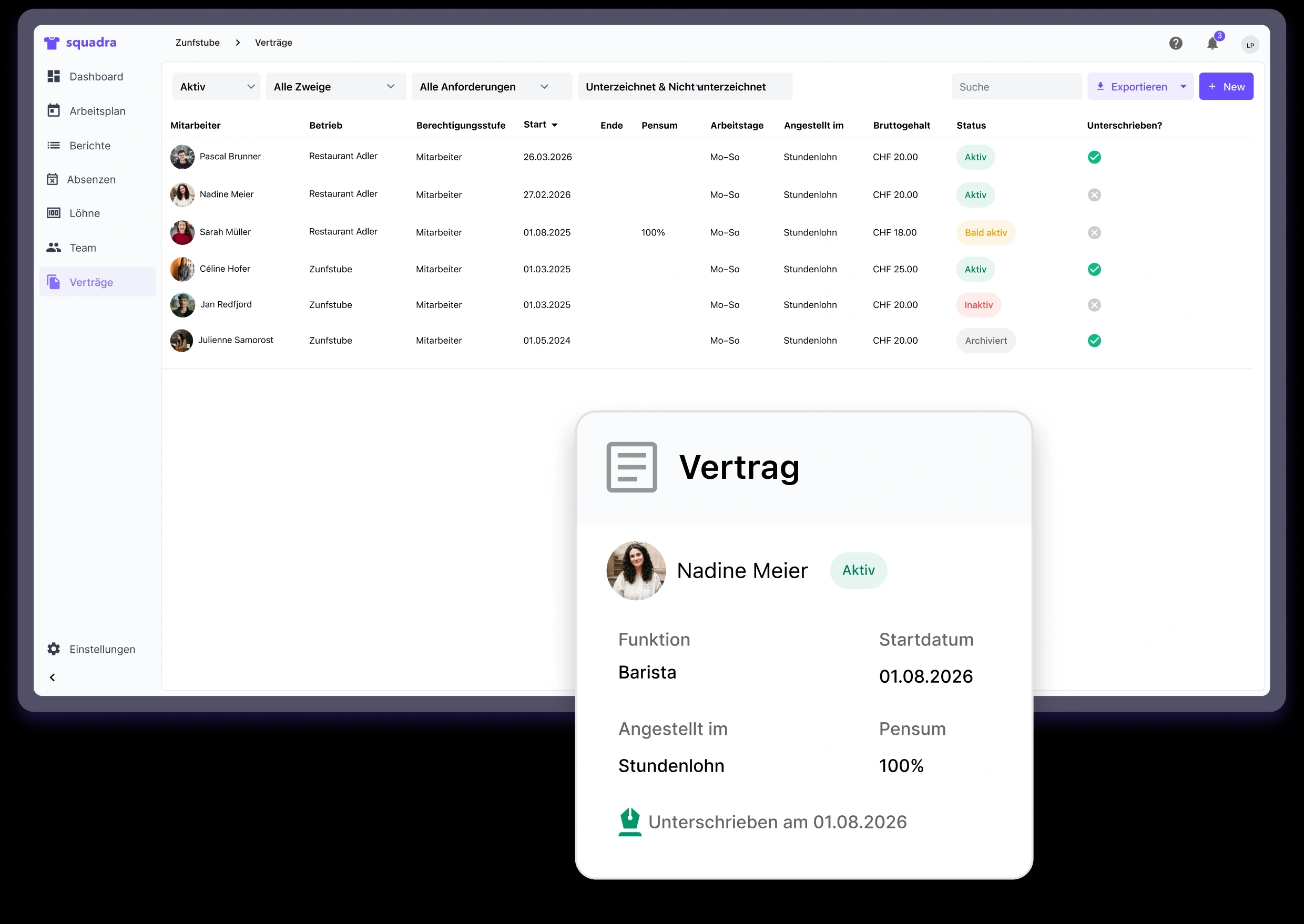
Task: Click the Löhne money icon
Action: (54, 213)
